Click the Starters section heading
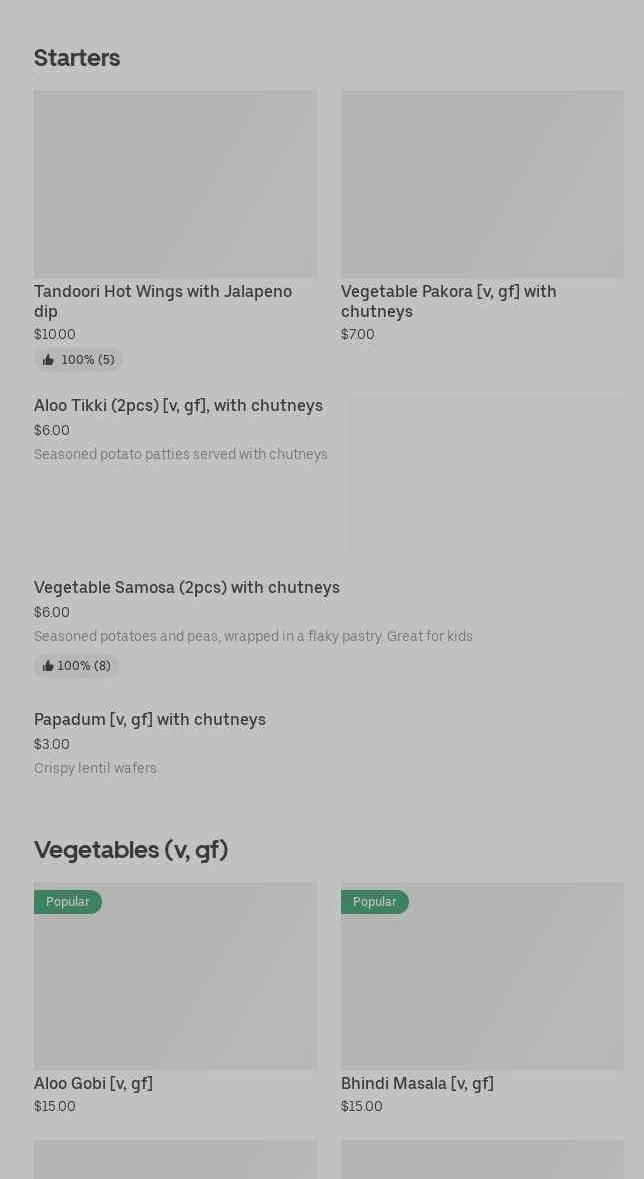The height and width of the screenshot is (1179, 644). pyautogui.click(x=77, y=58)
